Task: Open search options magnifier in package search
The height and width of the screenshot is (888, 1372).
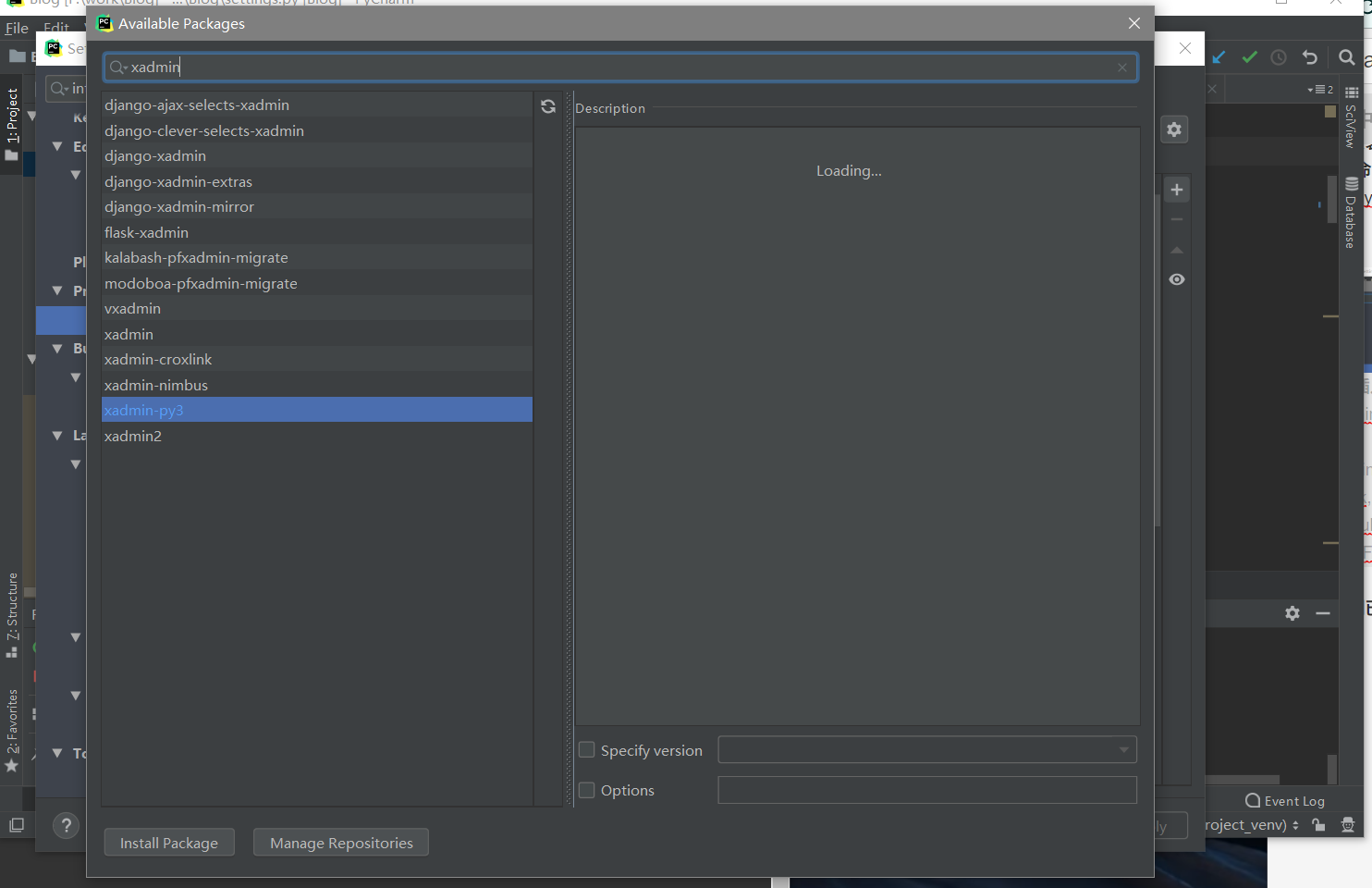Action: coord(118,67)
